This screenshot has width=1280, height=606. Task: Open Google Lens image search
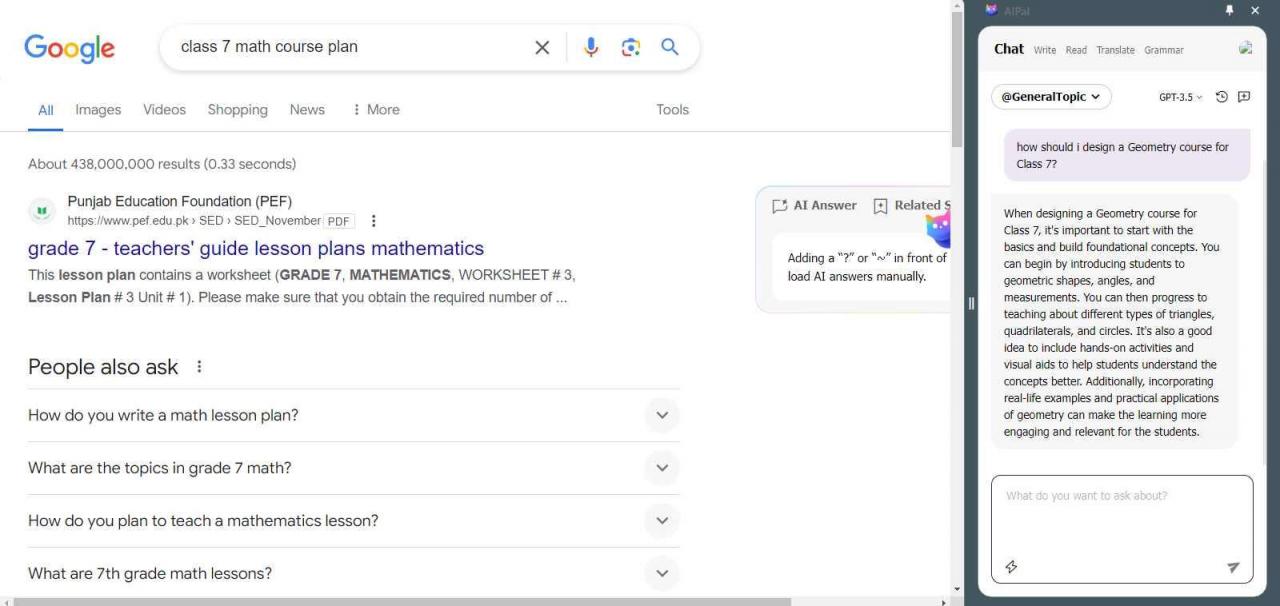pyautogui.click(x=630, y=47)
